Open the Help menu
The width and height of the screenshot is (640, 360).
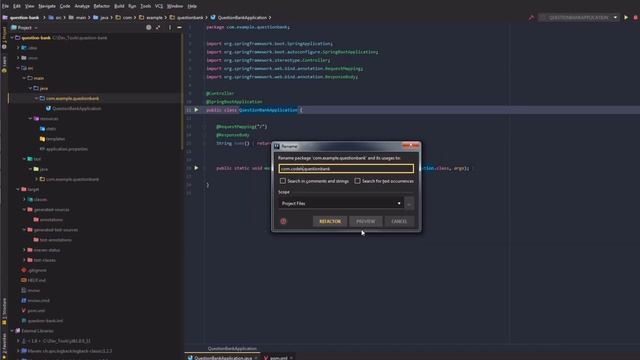[192, 6]
